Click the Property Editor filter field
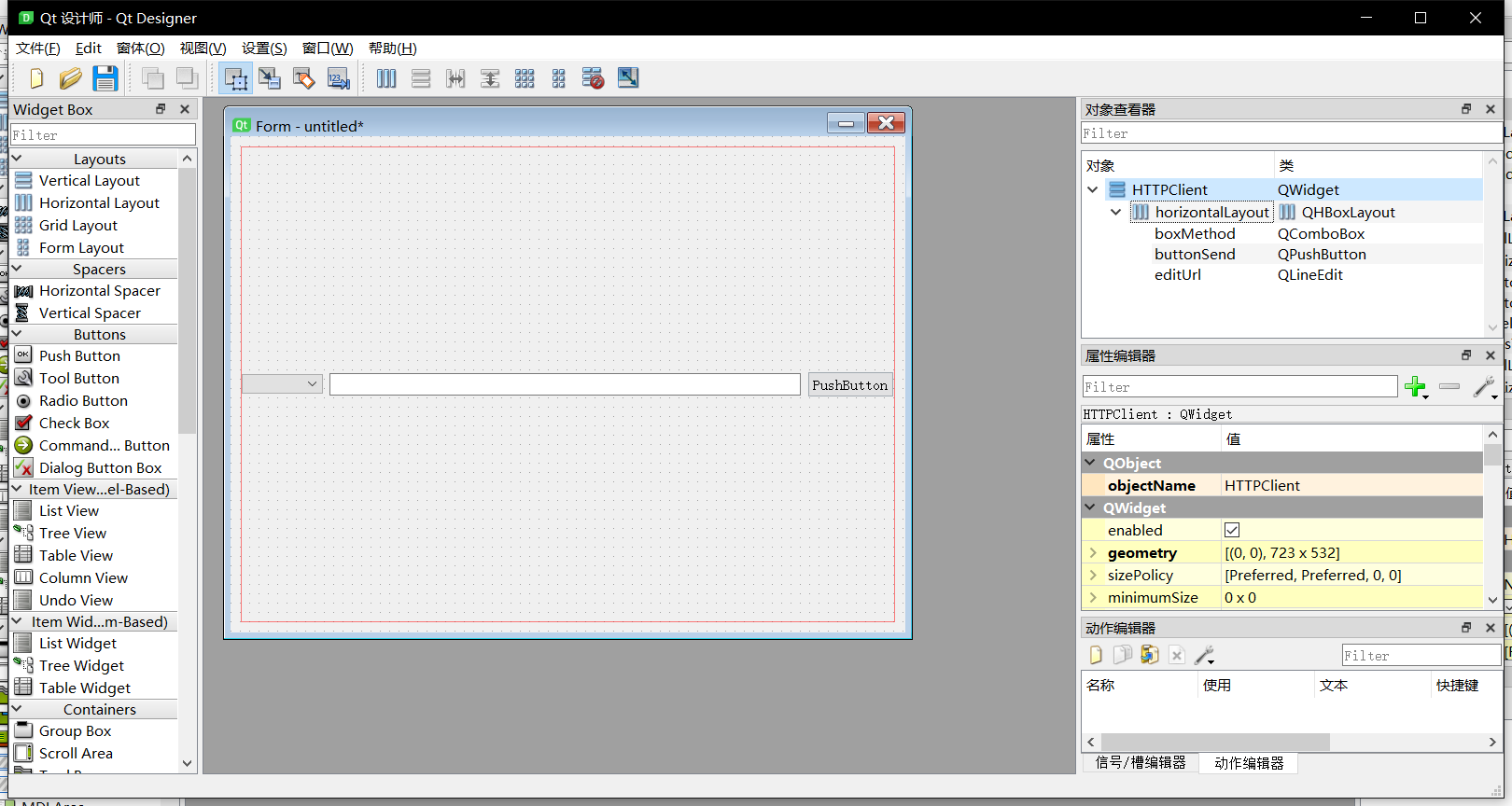Viewport: 1512px width, 806px height. click(1239, 387)
